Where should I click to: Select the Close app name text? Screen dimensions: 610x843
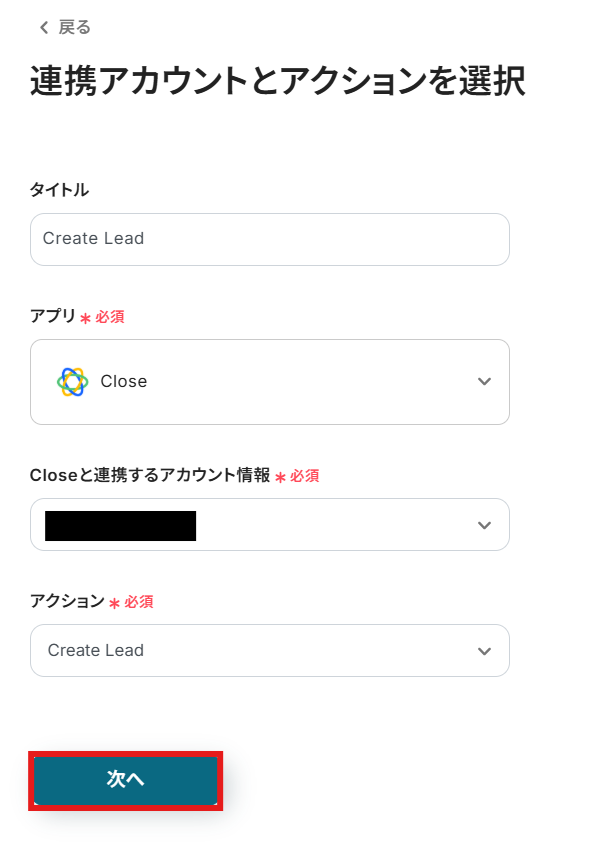pyautogui.click(x=124, y=381)
